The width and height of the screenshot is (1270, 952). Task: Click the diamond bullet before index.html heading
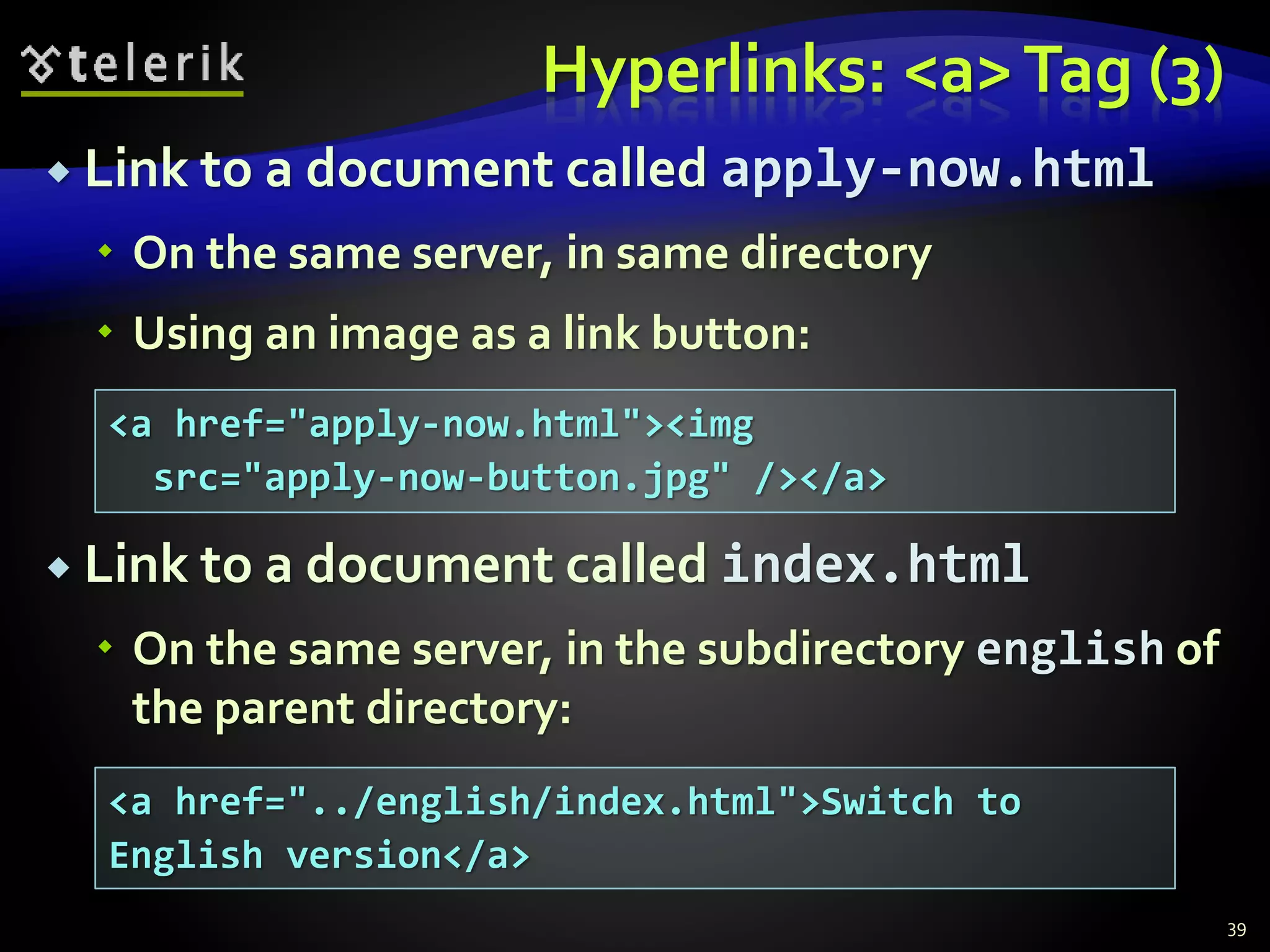(x=60, y=567)
